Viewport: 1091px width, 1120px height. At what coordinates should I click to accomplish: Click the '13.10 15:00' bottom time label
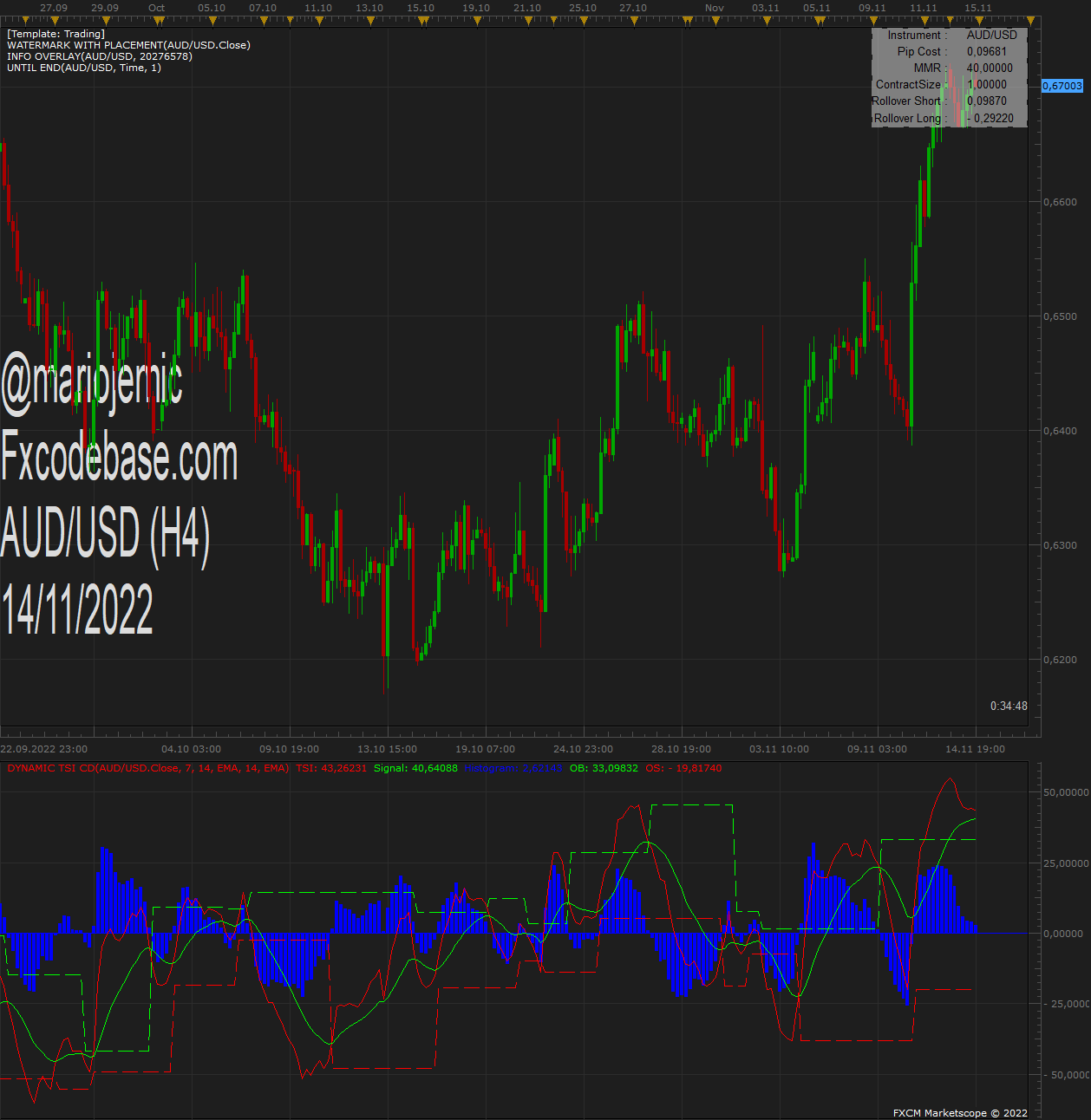[388, 749]
